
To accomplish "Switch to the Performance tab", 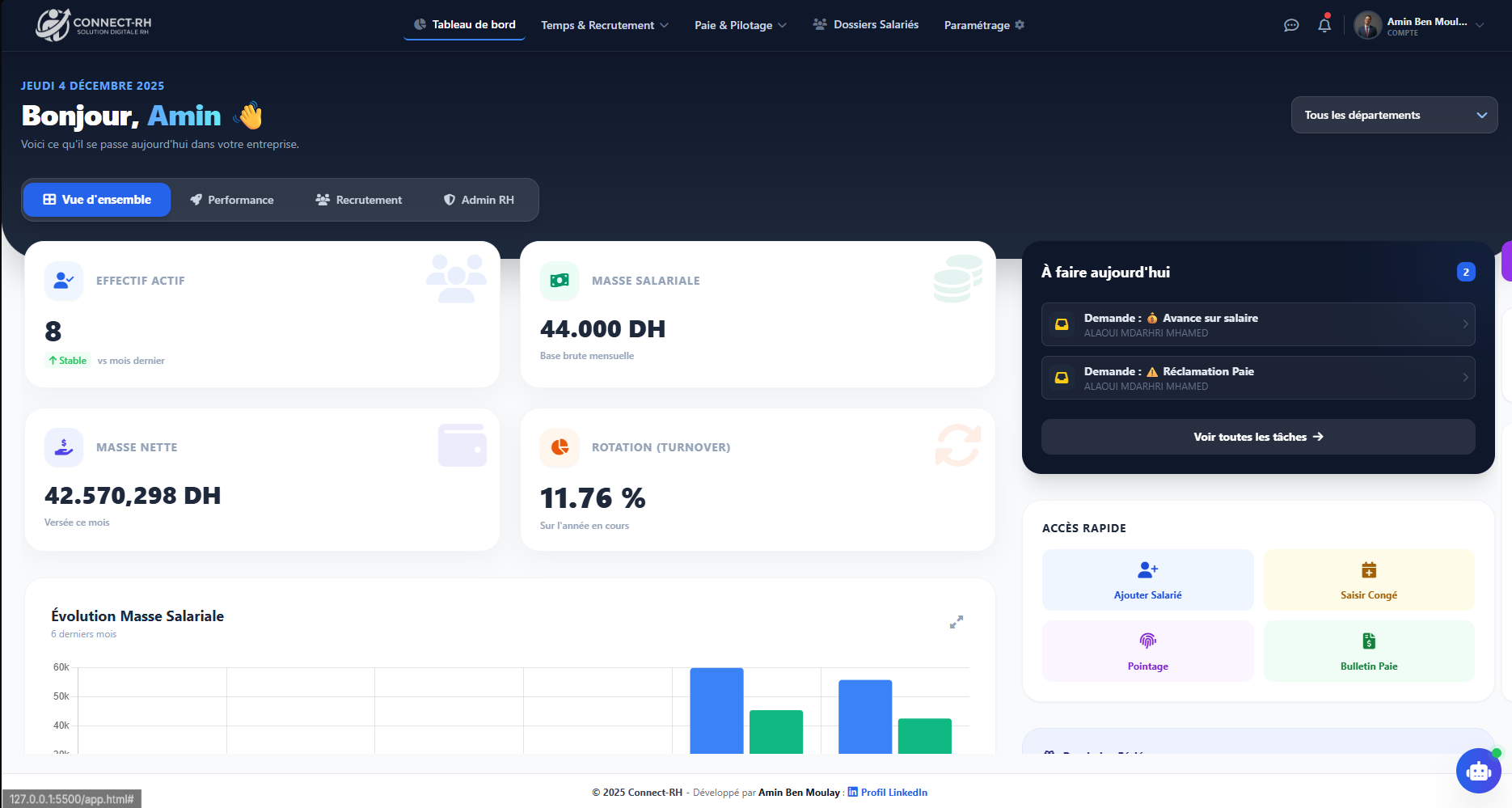I will click(232, 200).
